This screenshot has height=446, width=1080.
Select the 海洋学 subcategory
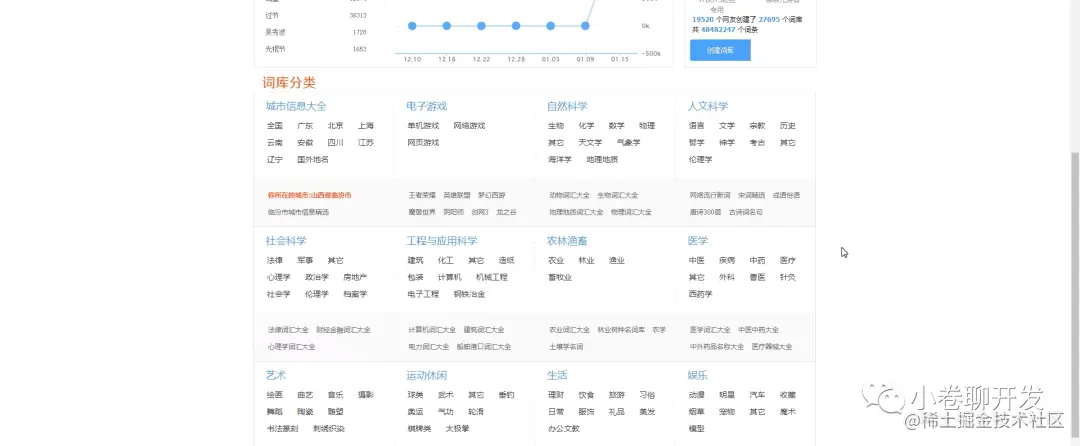click(x=559, y=160)
